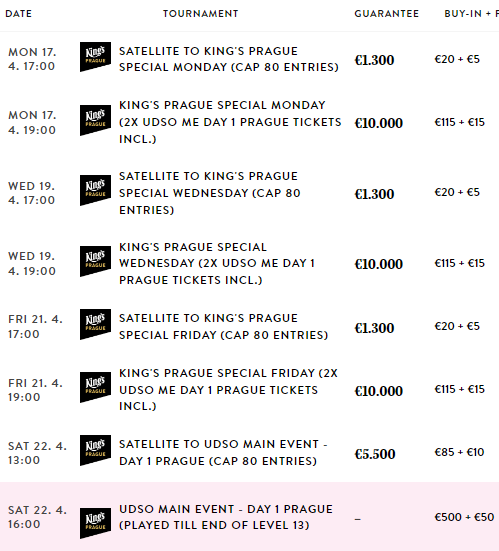Sort by the Tournament column header

(x=201, y=14)
